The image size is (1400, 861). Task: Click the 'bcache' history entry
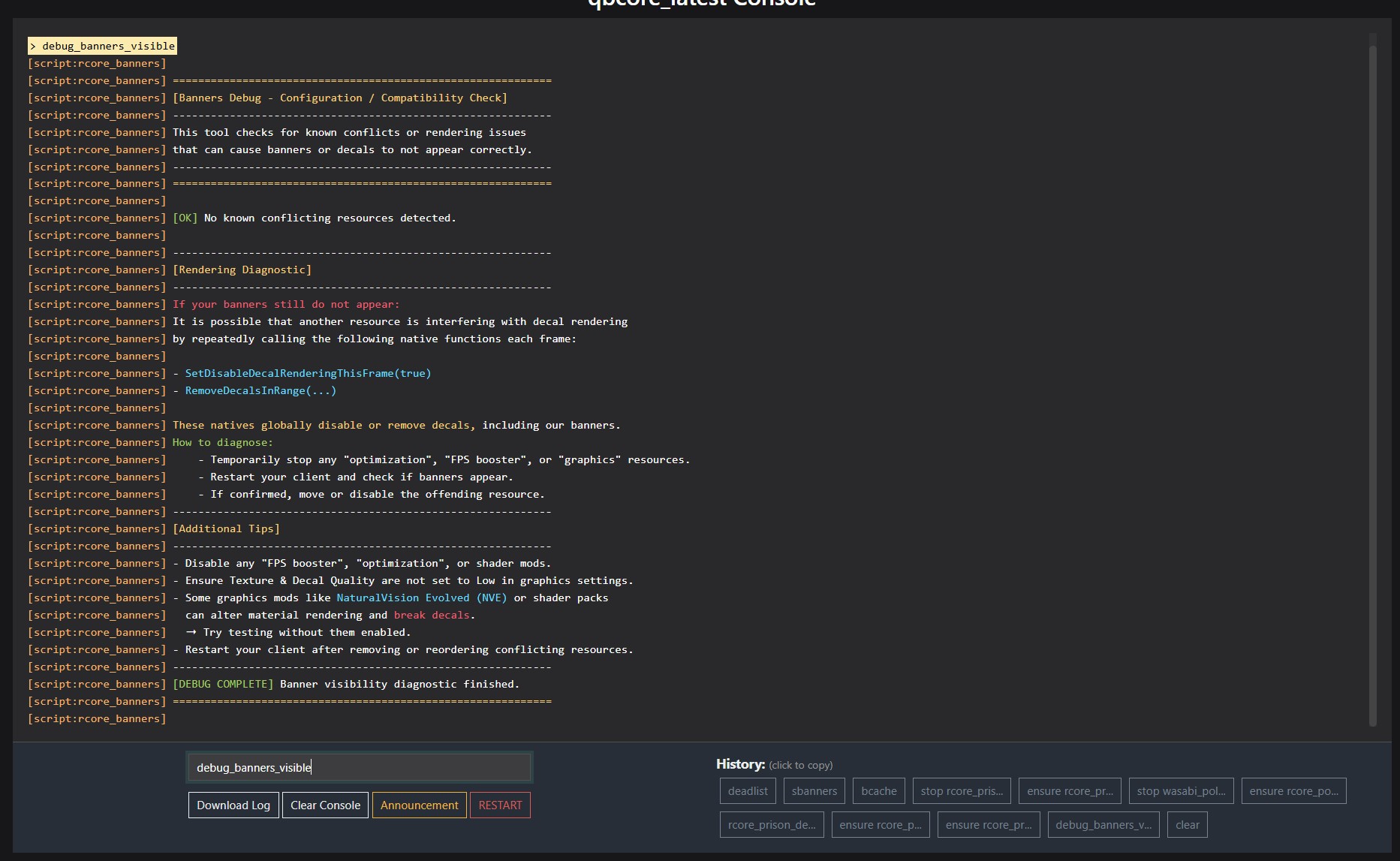tap(879, 790)
